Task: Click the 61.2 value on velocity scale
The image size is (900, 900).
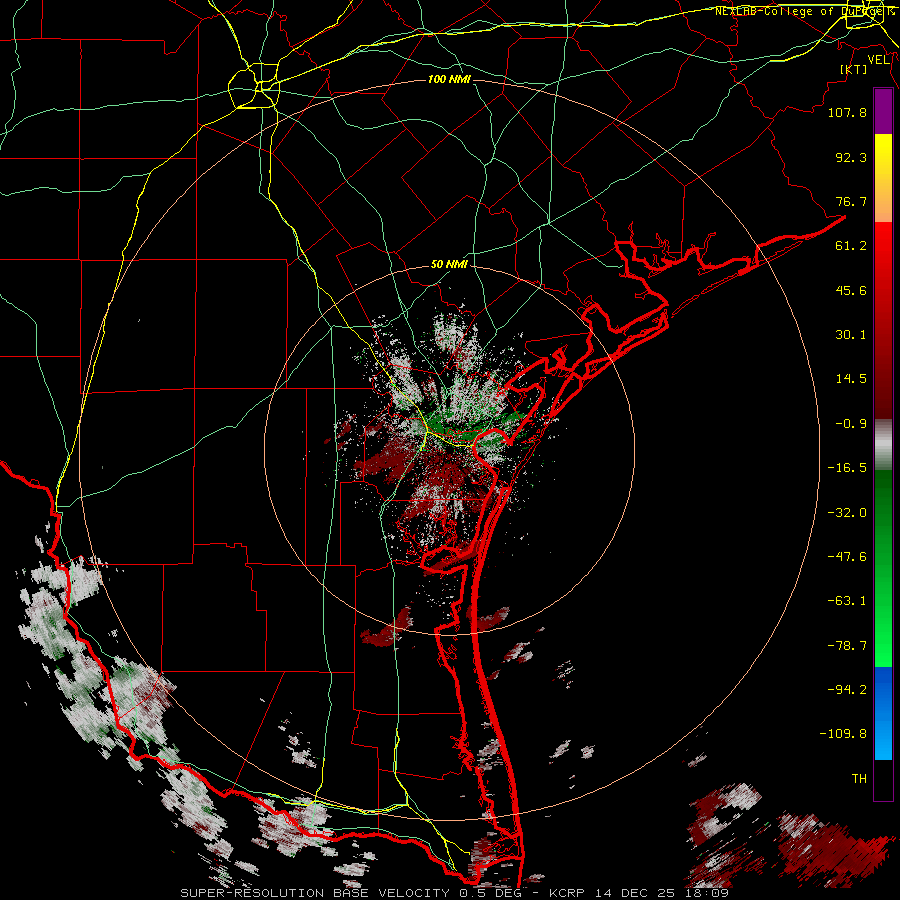Action: click(x=851, y=246)
